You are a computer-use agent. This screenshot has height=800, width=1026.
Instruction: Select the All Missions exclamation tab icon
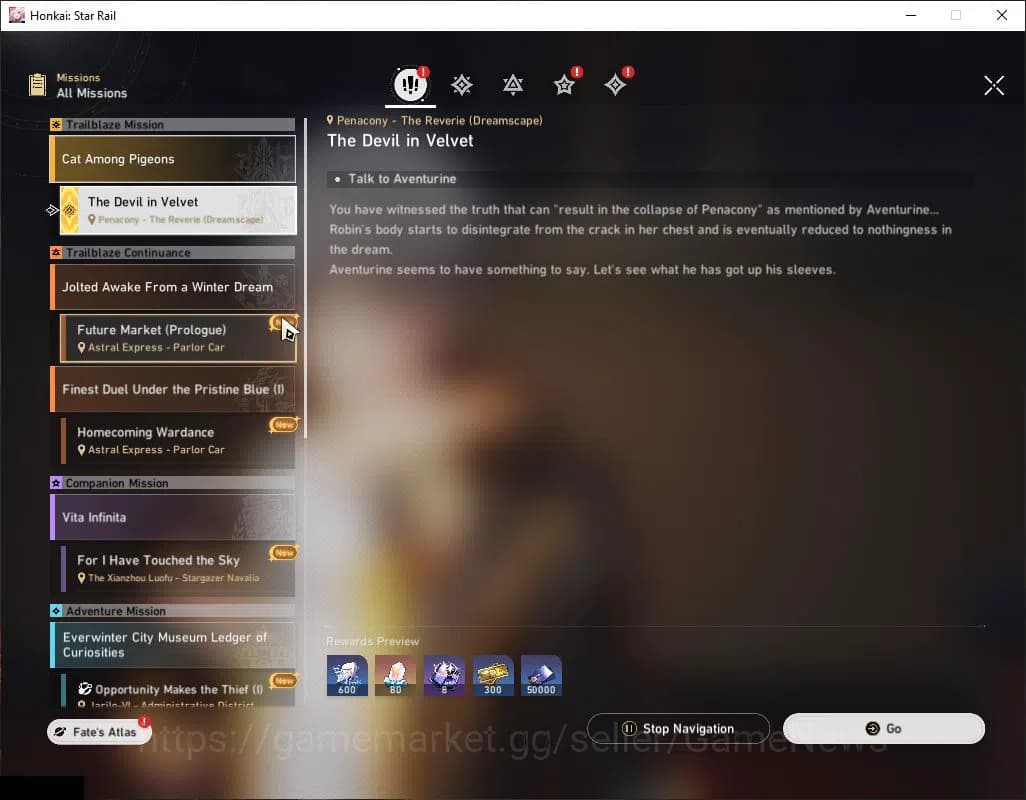(409, 85)
